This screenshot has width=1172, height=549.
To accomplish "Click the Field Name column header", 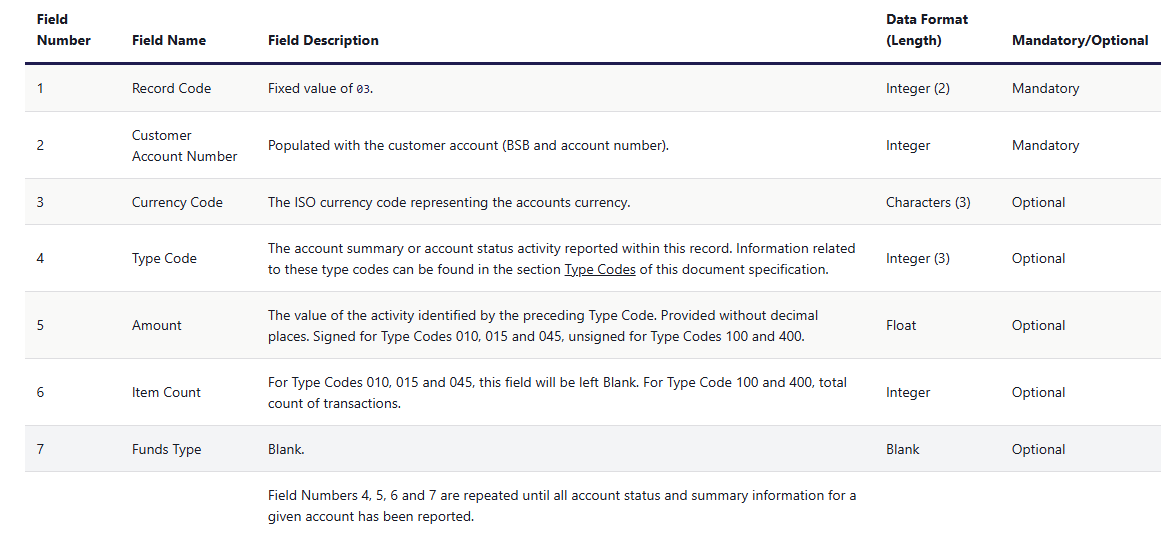I will [x=168, y=41].
